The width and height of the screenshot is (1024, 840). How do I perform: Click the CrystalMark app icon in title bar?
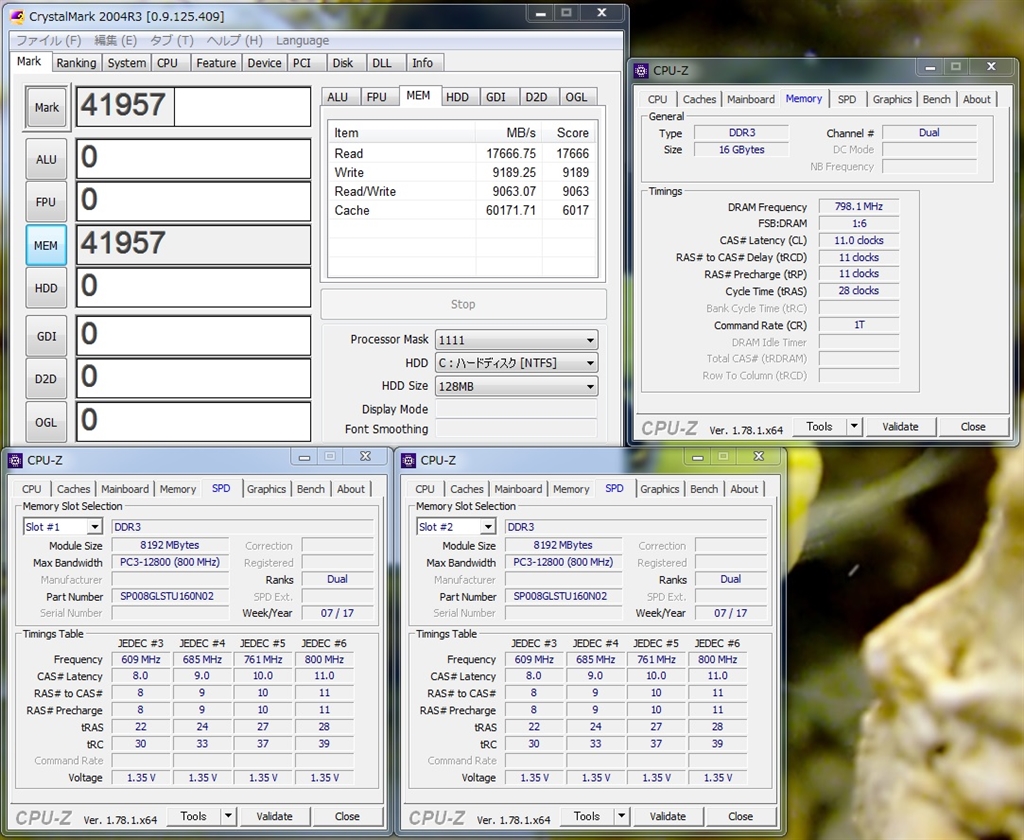pos(18,16)
